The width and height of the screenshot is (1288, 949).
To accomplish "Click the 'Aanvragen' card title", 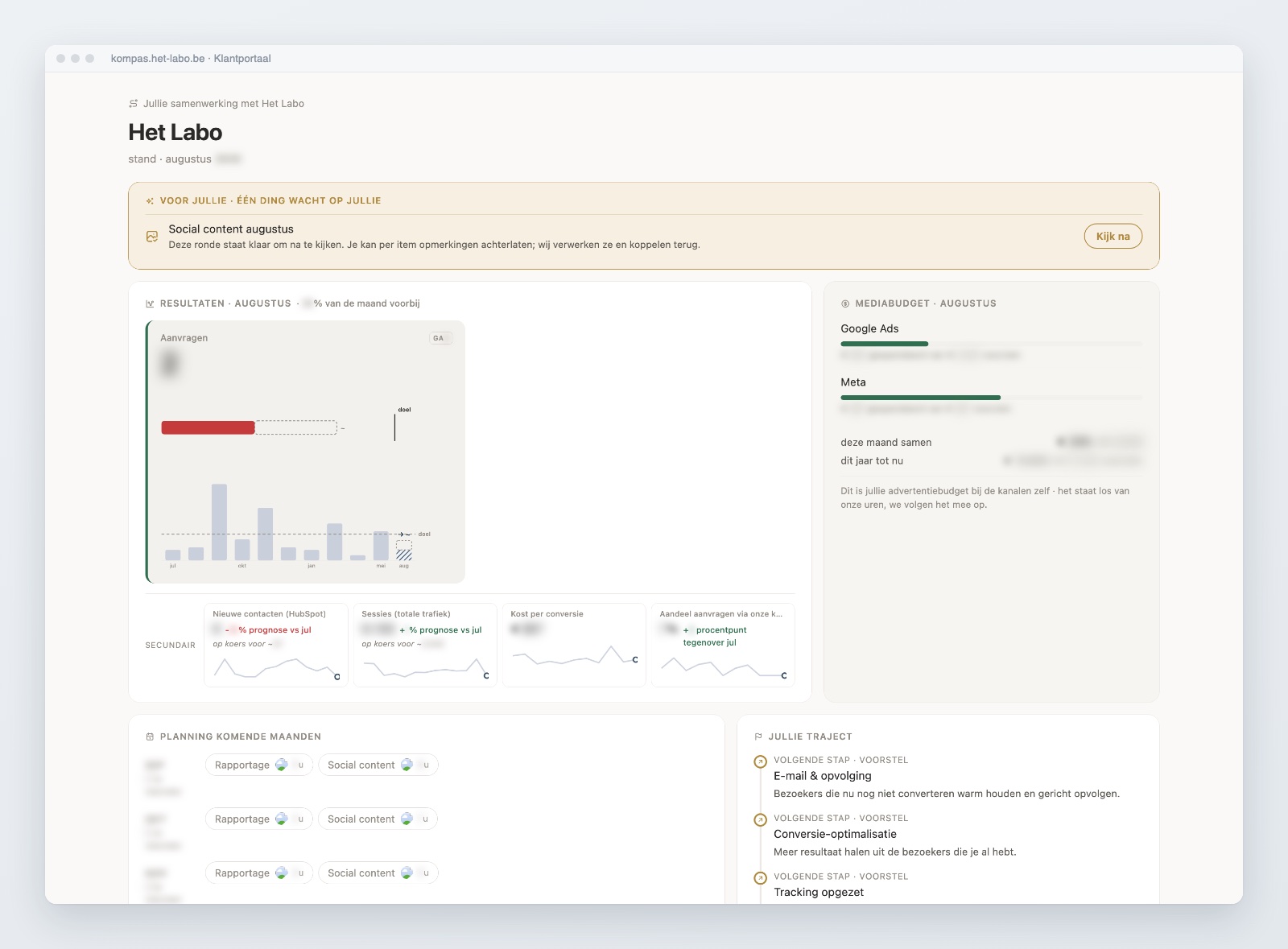I will point(184,338).
